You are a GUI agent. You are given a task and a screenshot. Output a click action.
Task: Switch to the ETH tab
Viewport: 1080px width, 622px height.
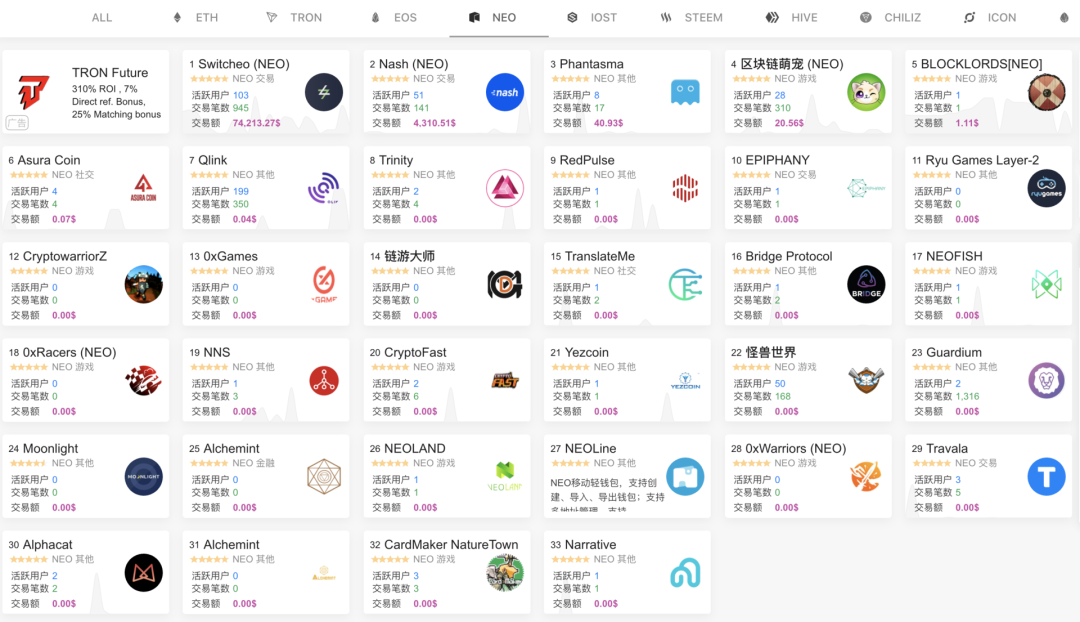click(196, 18)
